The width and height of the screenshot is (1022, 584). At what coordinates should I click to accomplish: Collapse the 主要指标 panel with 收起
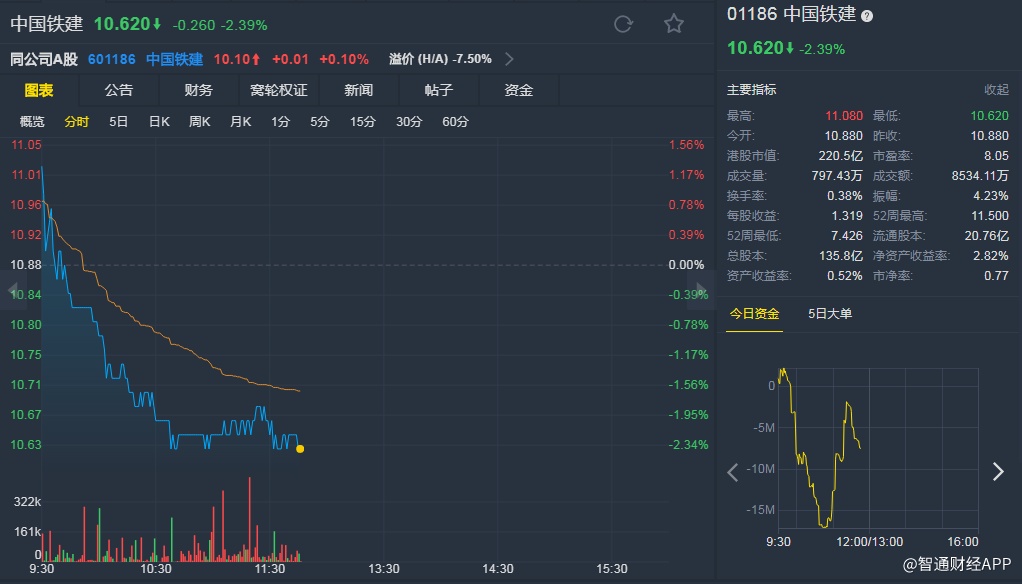996,90
